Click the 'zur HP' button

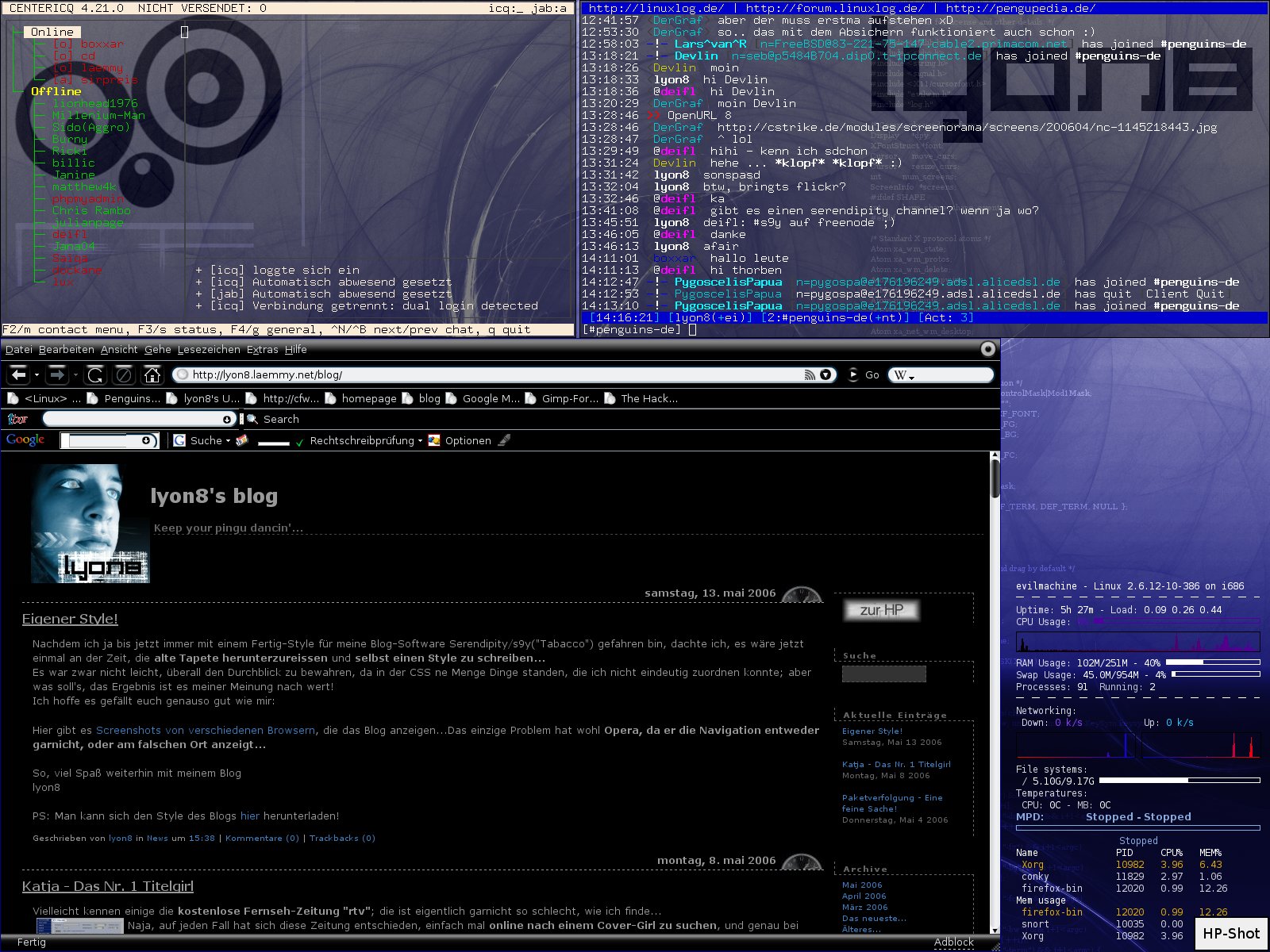point(881,609)
